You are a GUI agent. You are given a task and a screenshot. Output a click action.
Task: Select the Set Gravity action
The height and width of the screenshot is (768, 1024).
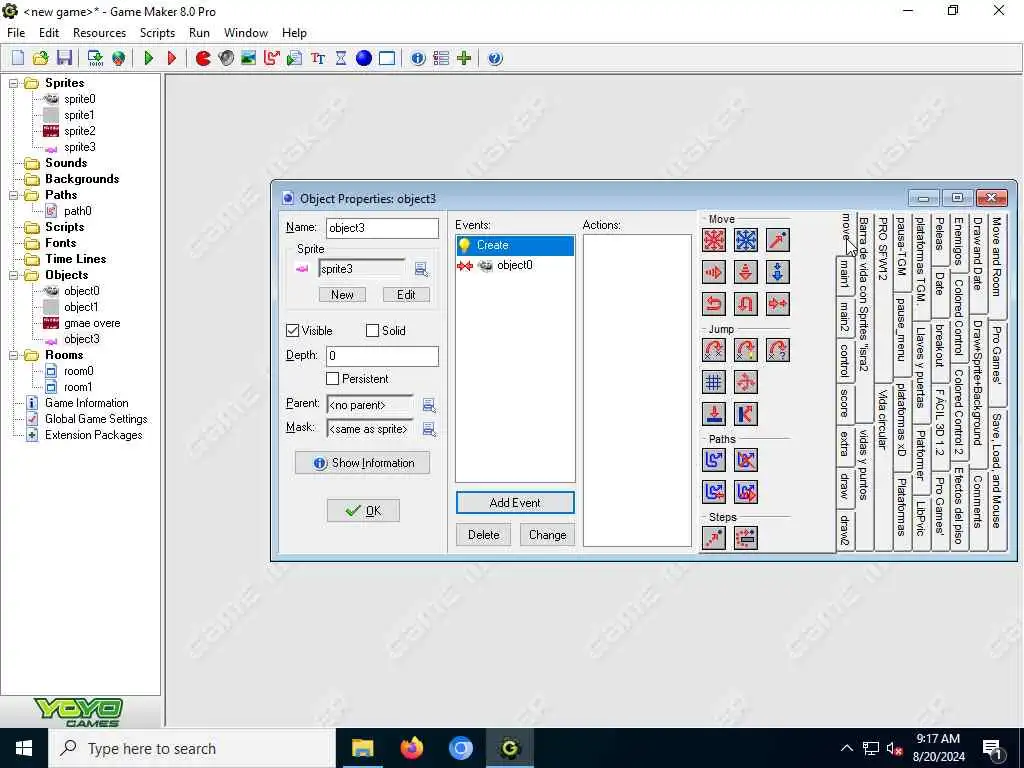click(778, 272)
